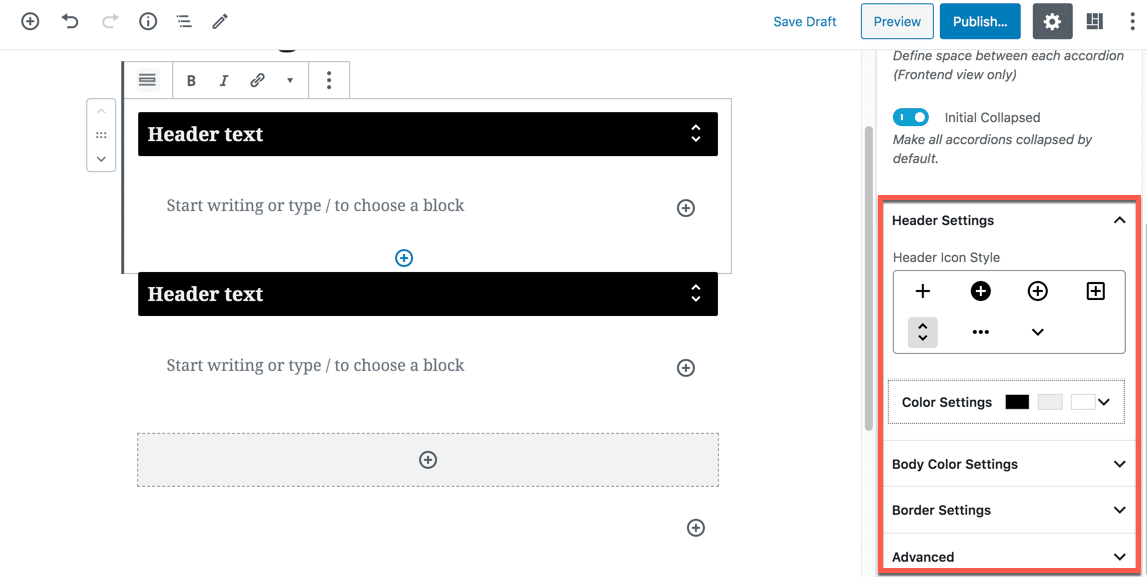Expand the Border Settings section

(1008, 510)
